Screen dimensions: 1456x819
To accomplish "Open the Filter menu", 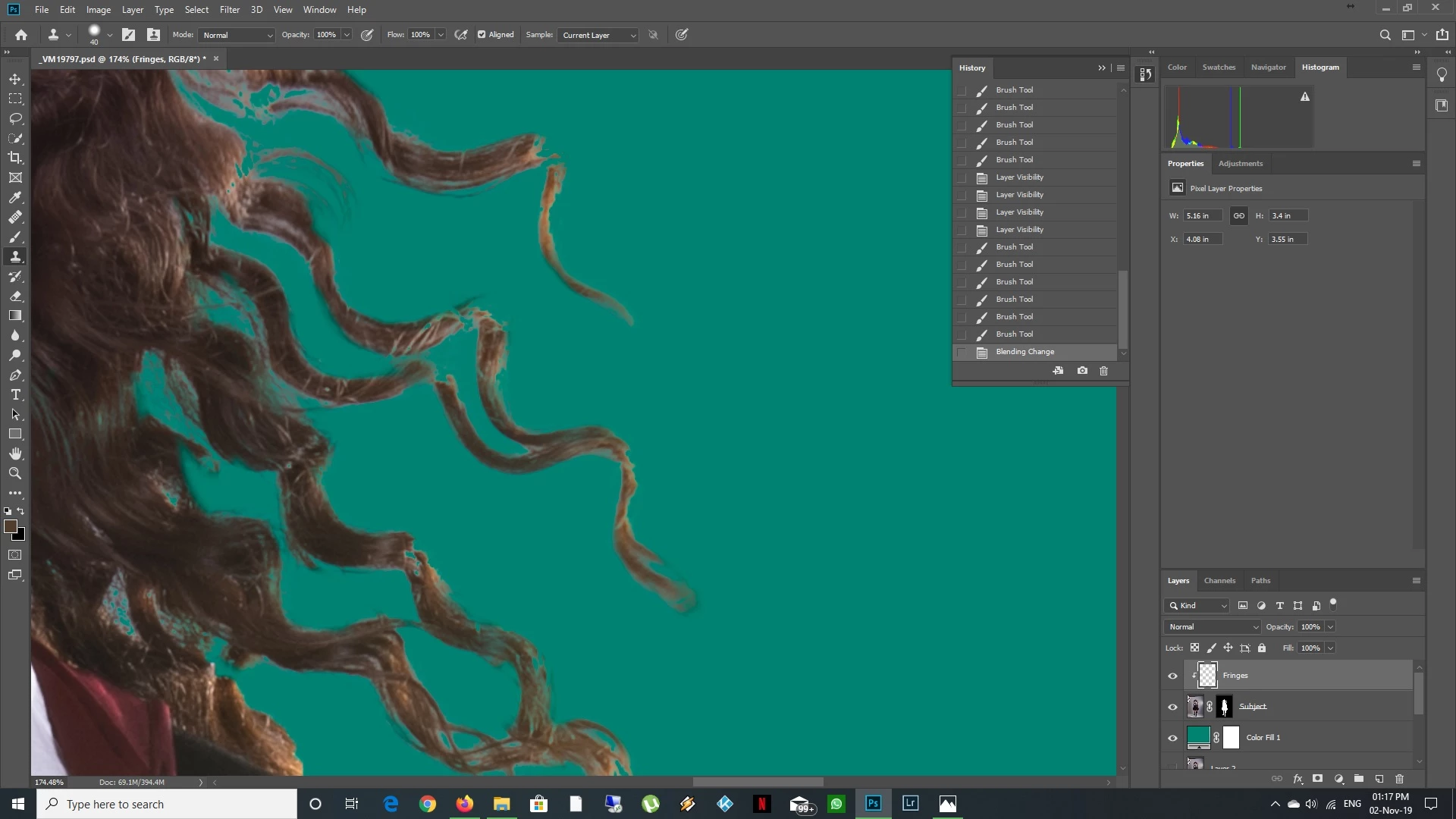I will [229, 10].
